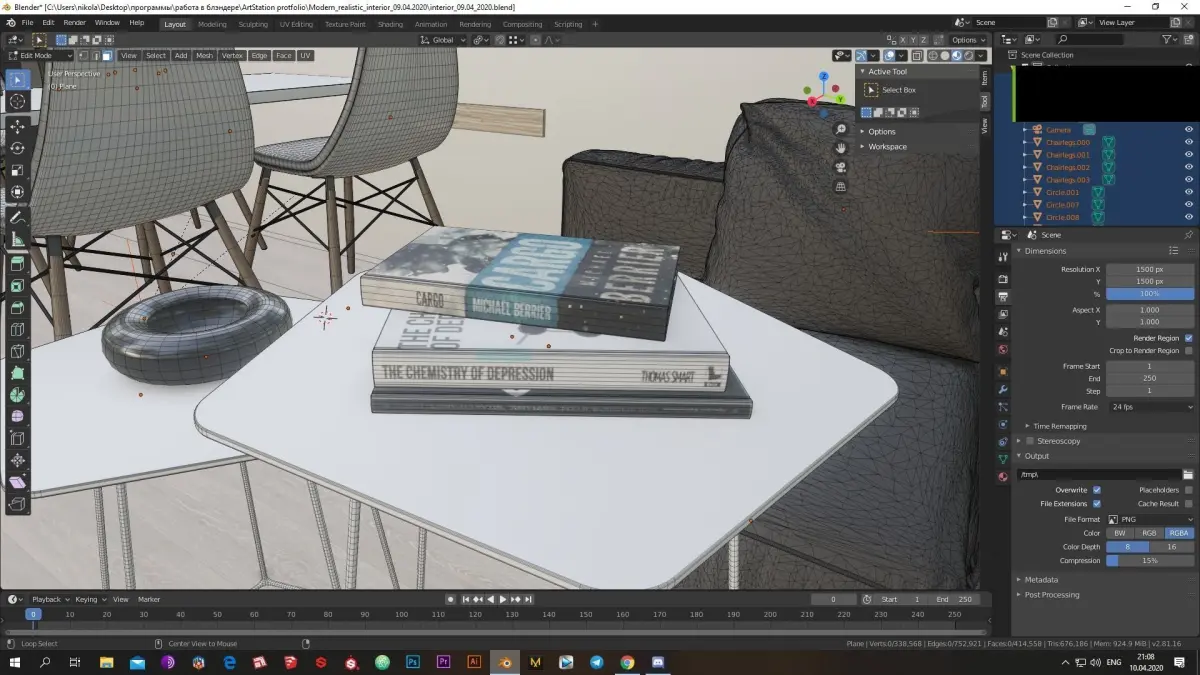This screenshot has width=1200, height=675.
Task: Switch orthographic/perspective with the grid icon
Action: point(840,186)
